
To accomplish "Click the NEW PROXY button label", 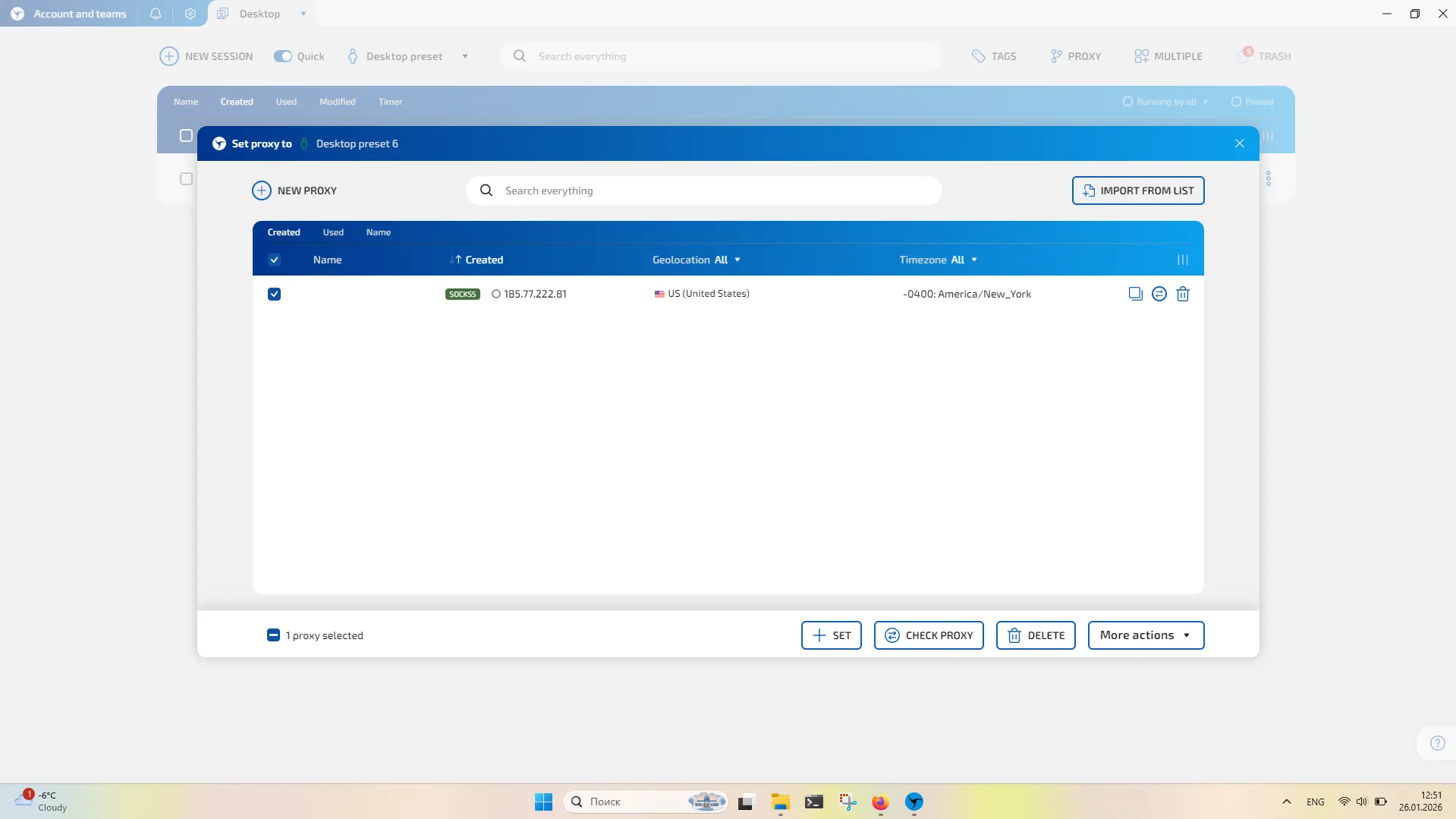I will coord(307,191).
